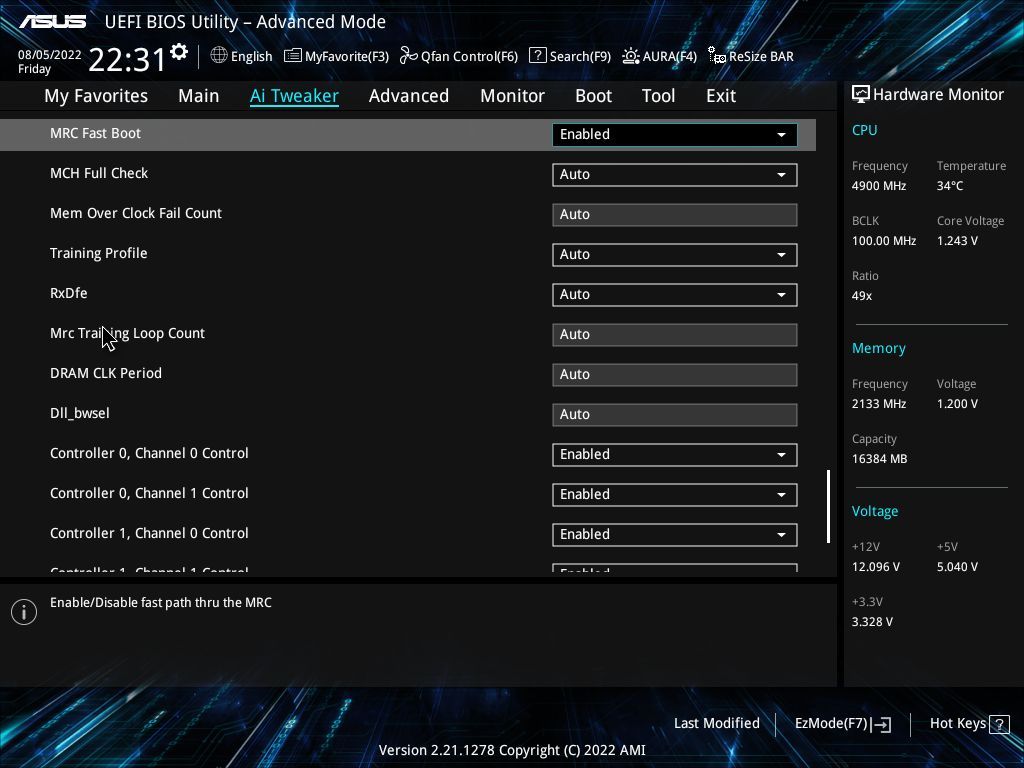Click DRAM CLK Period input field
The height and width of the screenshot is (768, 1024).
coord(675,374)
